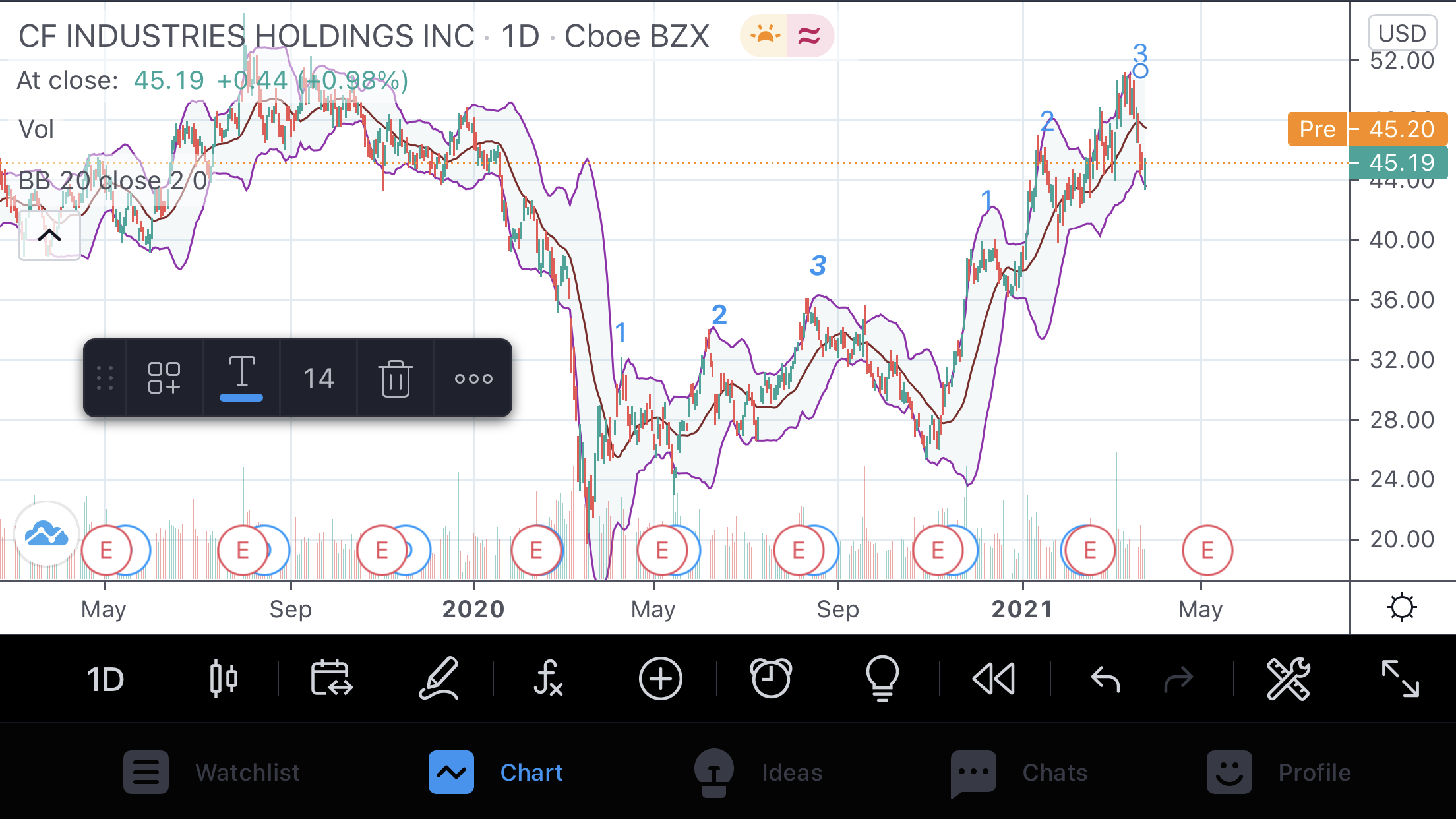Screen dimensions: 1456x819
Task: Undo the last chart action
Action: point(1105,679)
